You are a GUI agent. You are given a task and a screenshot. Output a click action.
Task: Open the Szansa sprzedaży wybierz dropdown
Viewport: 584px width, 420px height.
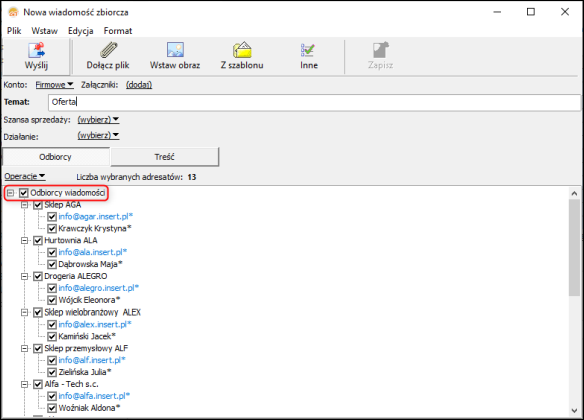[x=98, y=120]
